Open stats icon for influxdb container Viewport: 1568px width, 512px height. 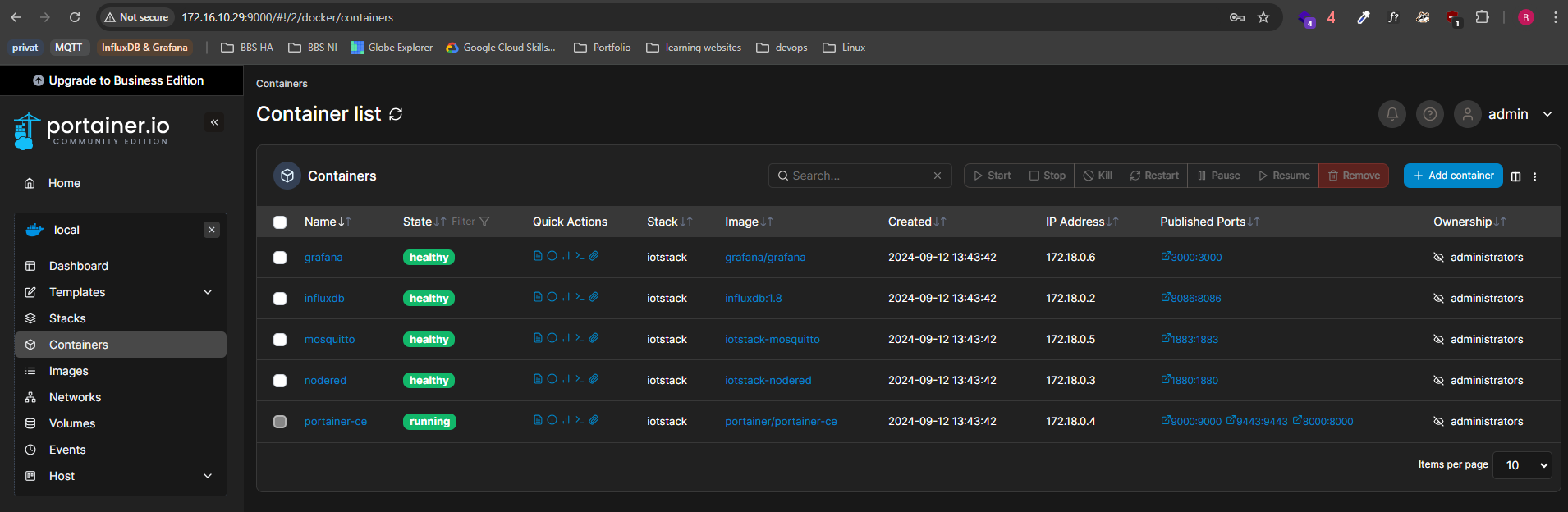tap(566, 297)
